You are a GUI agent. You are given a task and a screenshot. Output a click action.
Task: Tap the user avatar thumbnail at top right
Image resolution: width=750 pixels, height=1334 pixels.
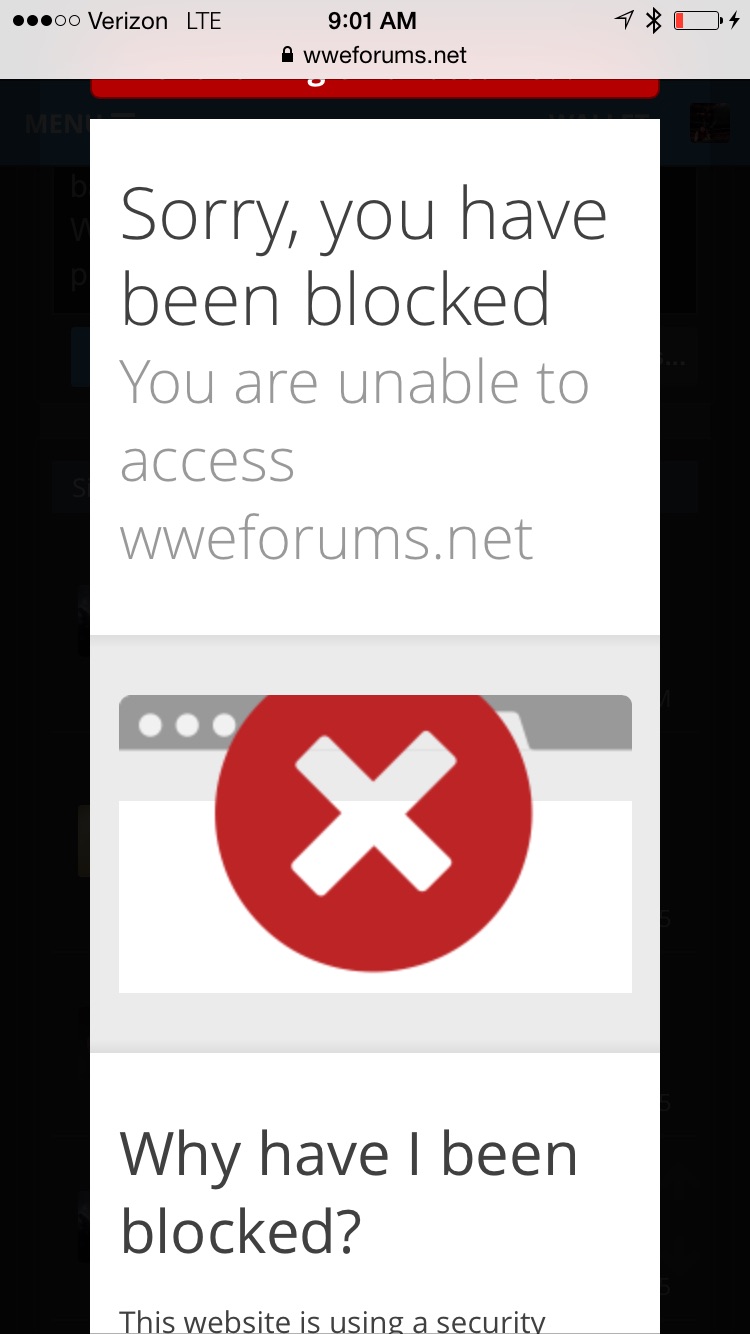[x=709, y=123]
